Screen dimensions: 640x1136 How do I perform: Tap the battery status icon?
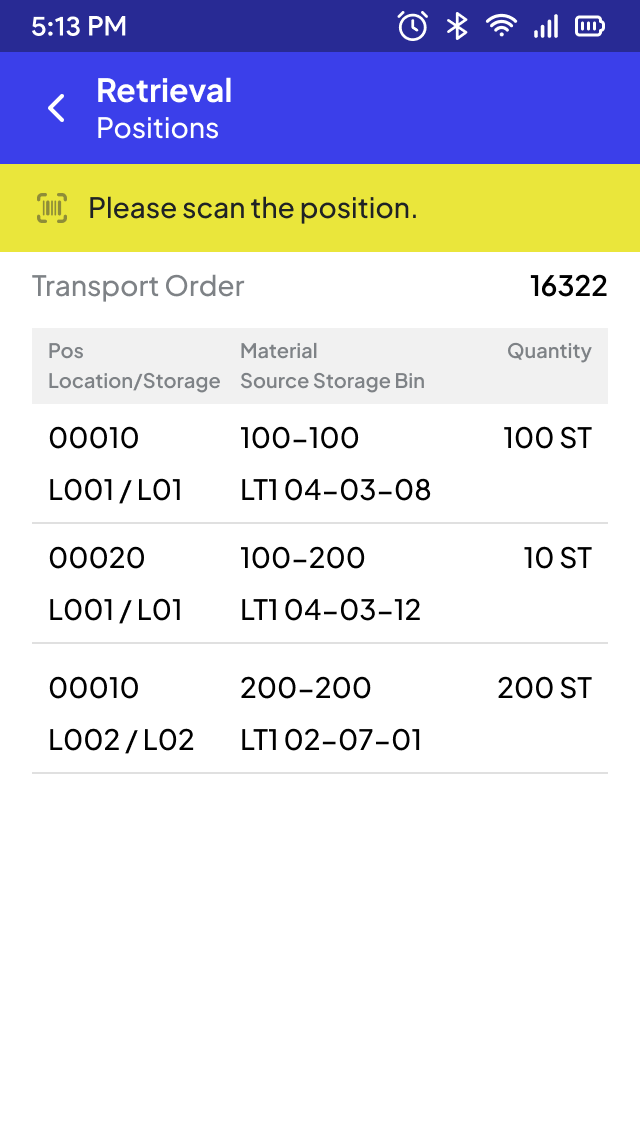pos(590,26)
